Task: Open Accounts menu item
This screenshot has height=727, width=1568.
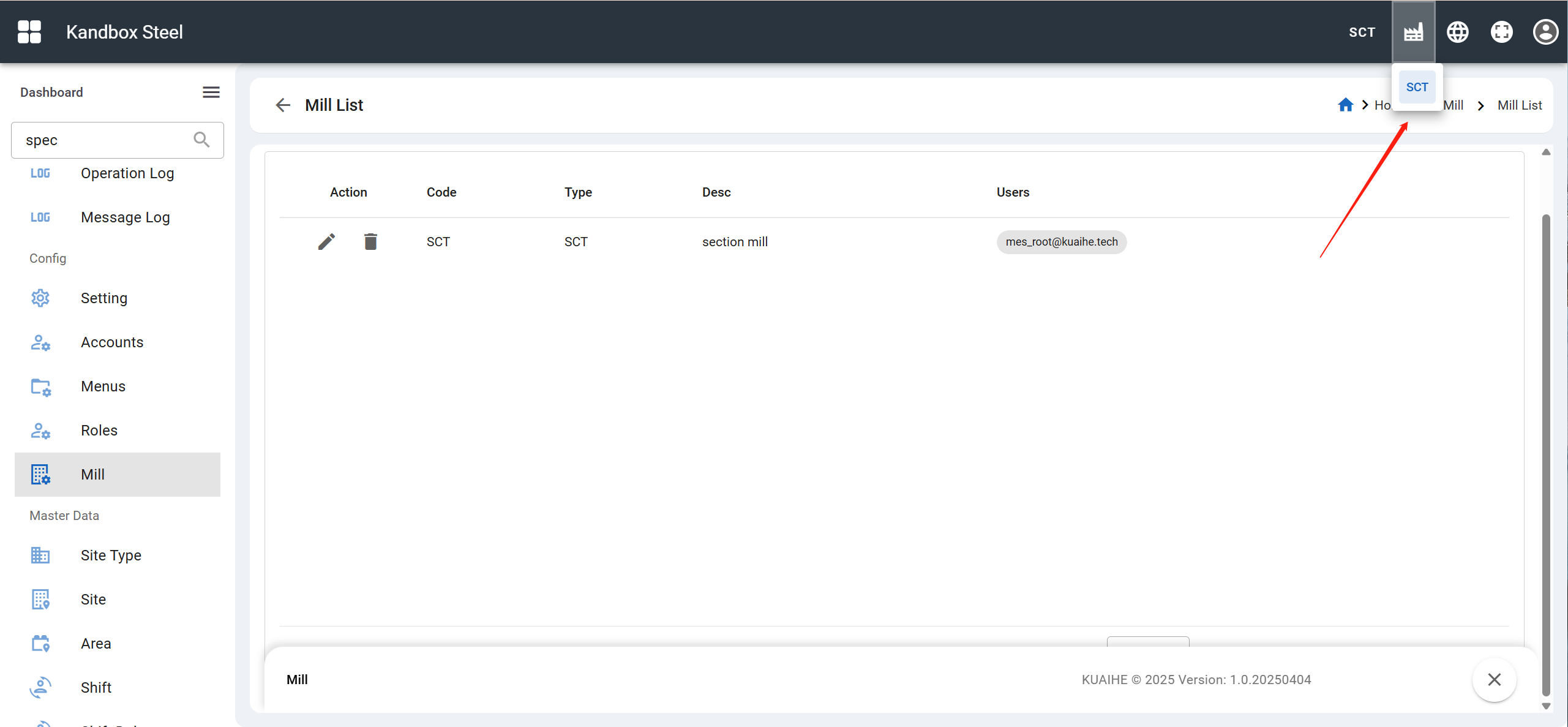Action: point(112,342)
